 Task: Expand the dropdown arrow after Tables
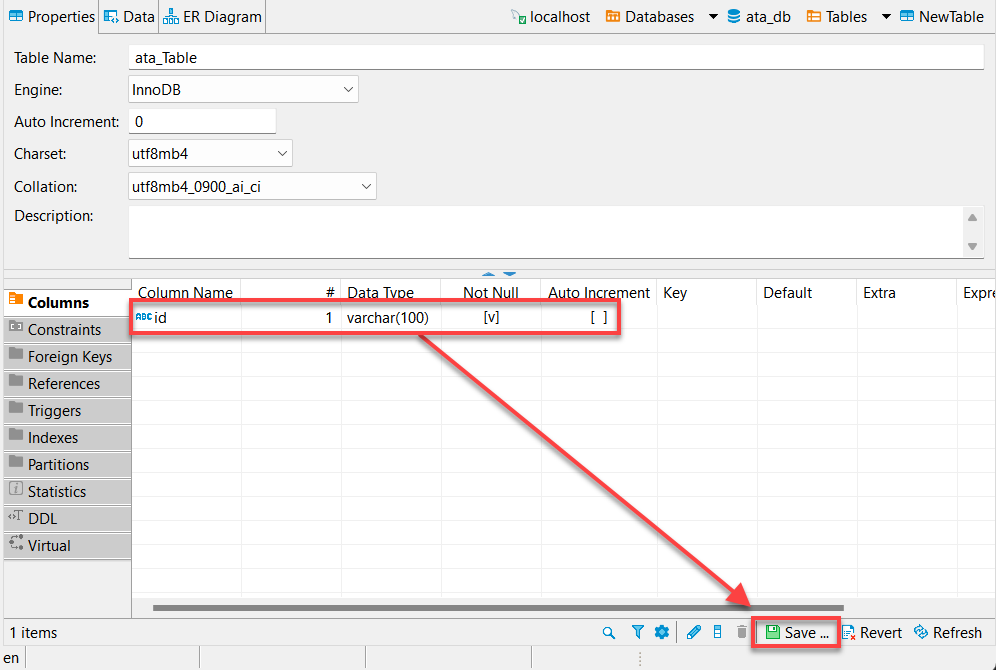click(x=885, y=17)
